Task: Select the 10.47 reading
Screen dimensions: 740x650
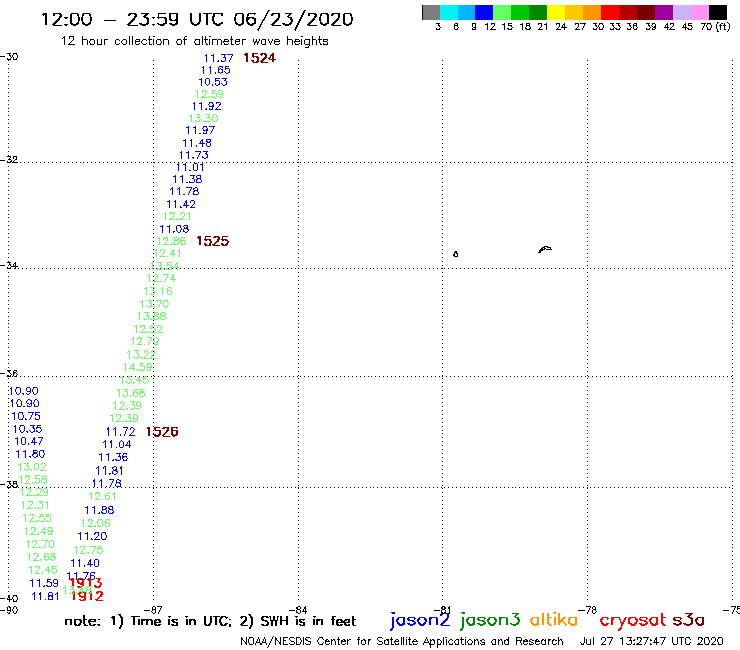Action: point(29,441)
